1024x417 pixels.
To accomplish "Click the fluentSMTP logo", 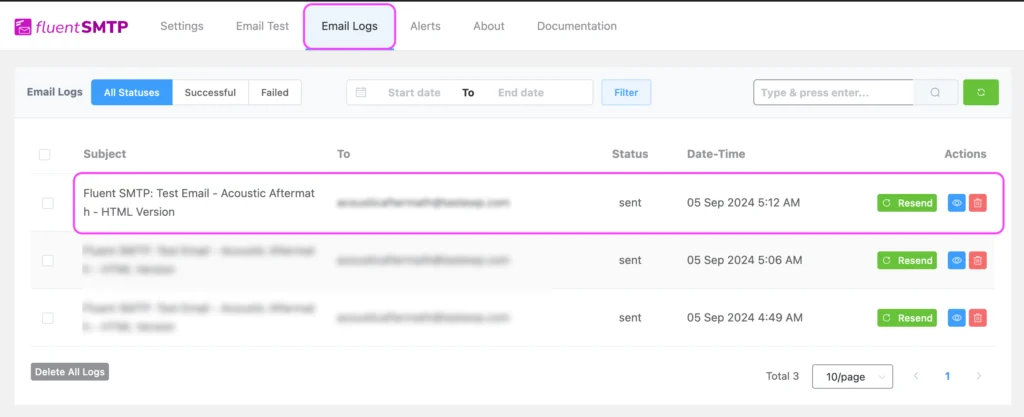I will [x=71, y=27].
